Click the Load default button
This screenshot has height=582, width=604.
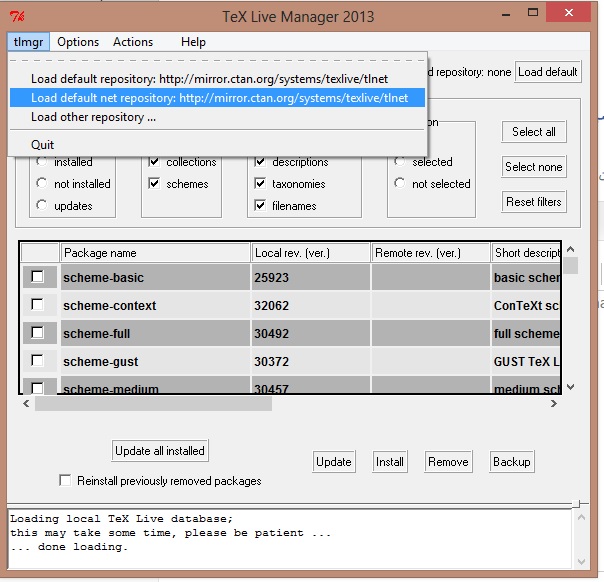[x=547, y=72]
